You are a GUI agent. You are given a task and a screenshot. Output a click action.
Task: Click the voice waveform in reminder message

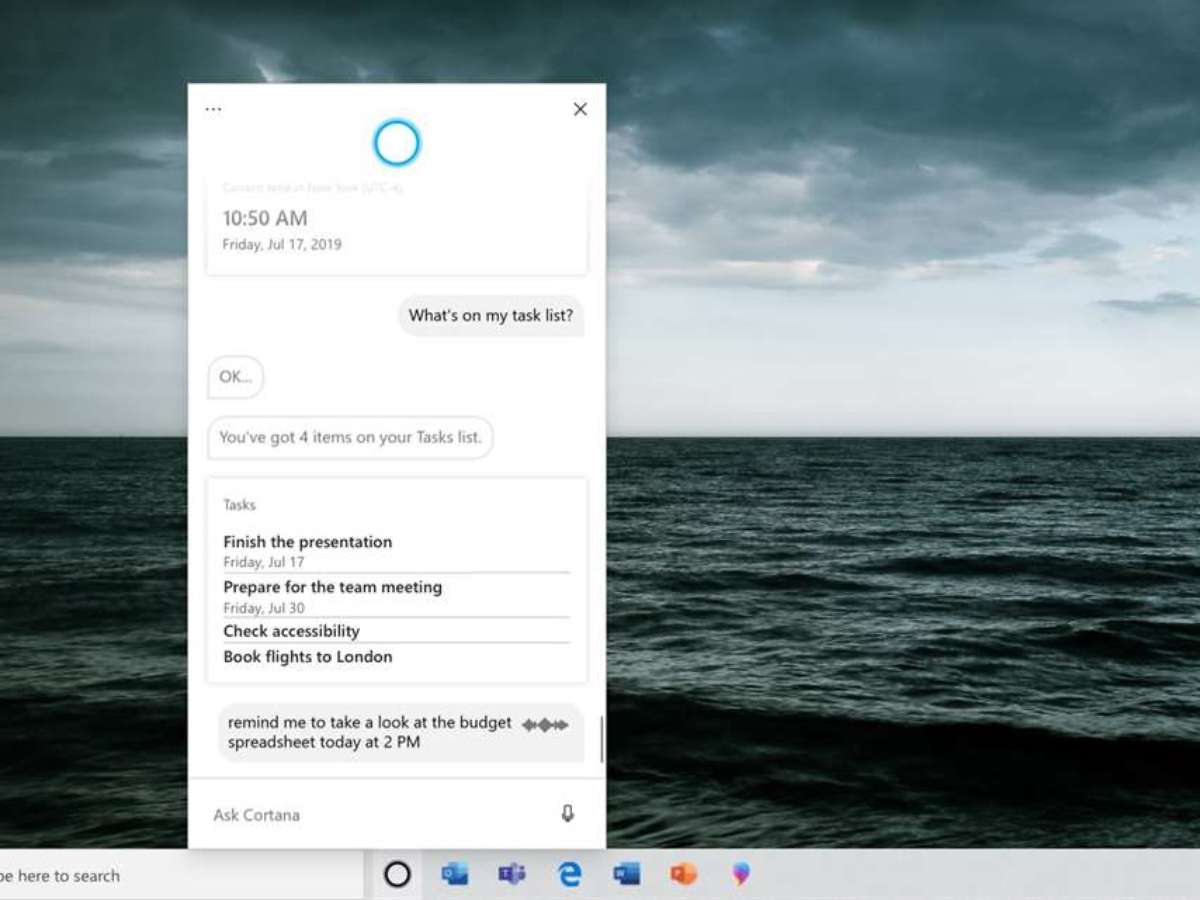click(545, 725)
